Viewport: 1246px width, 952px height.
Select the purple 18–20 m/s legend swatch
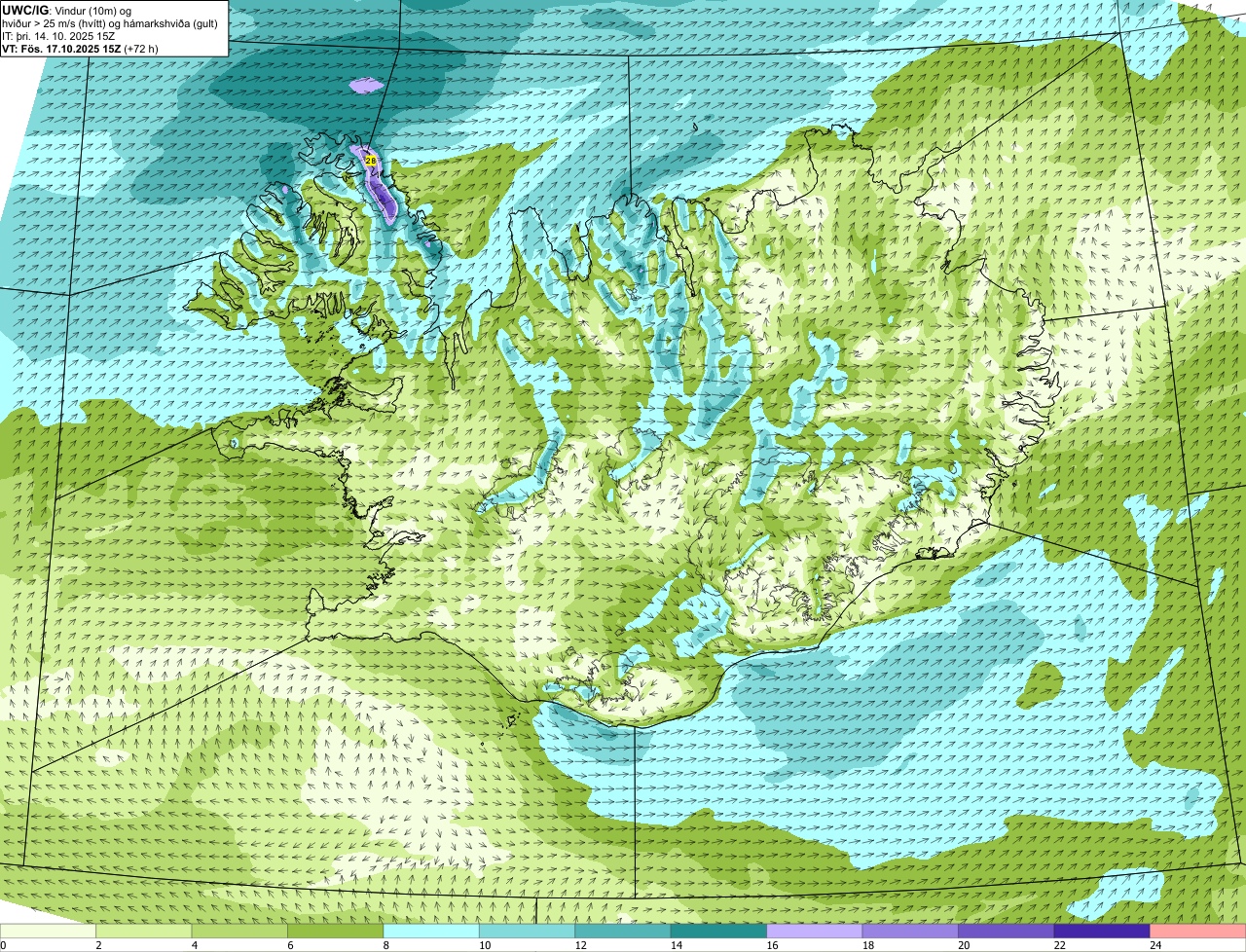911,932
